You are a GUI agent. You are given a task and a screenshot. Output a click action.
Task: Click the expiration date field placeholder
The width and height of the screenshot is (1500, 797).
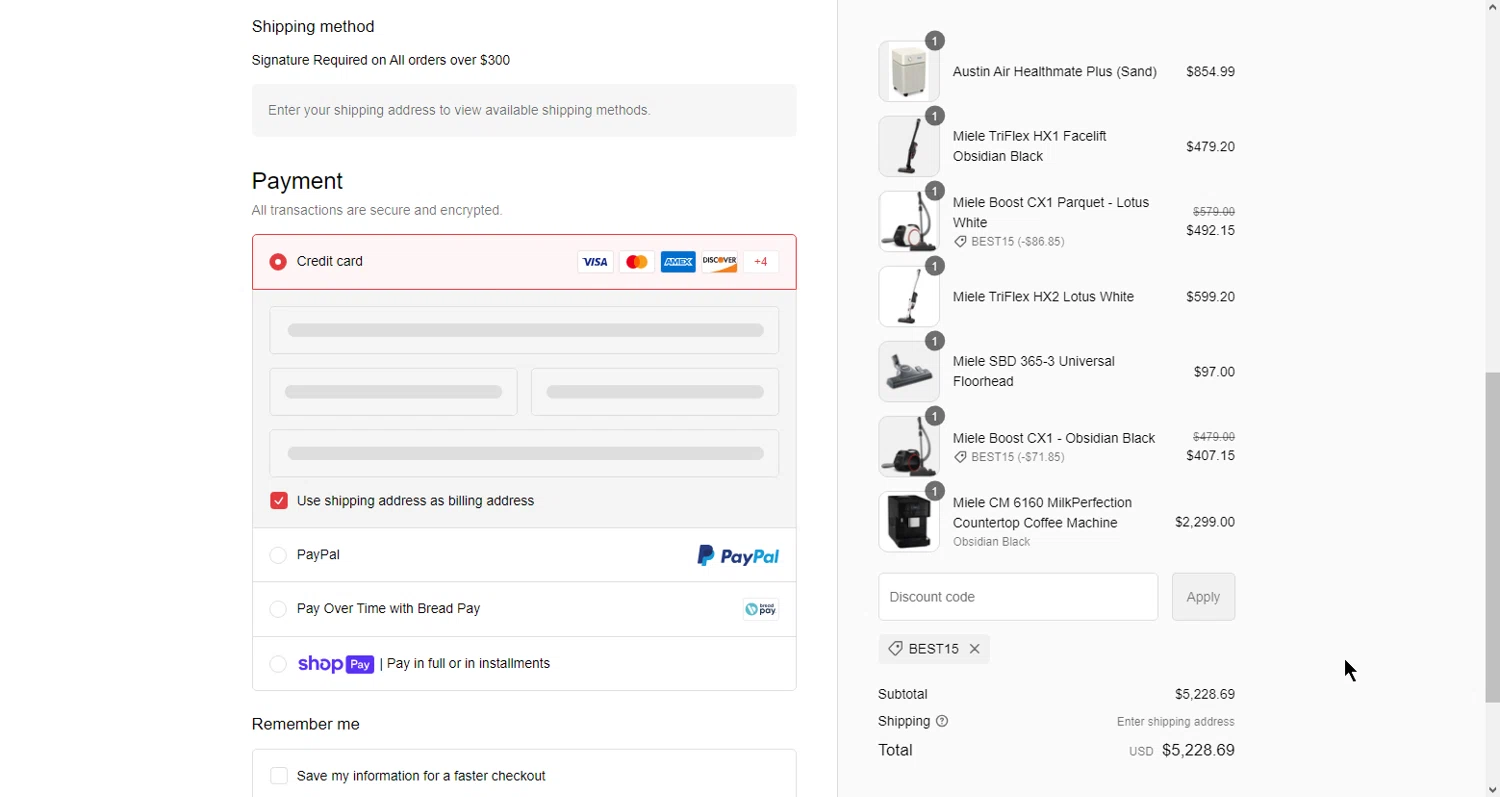[393, 392]
